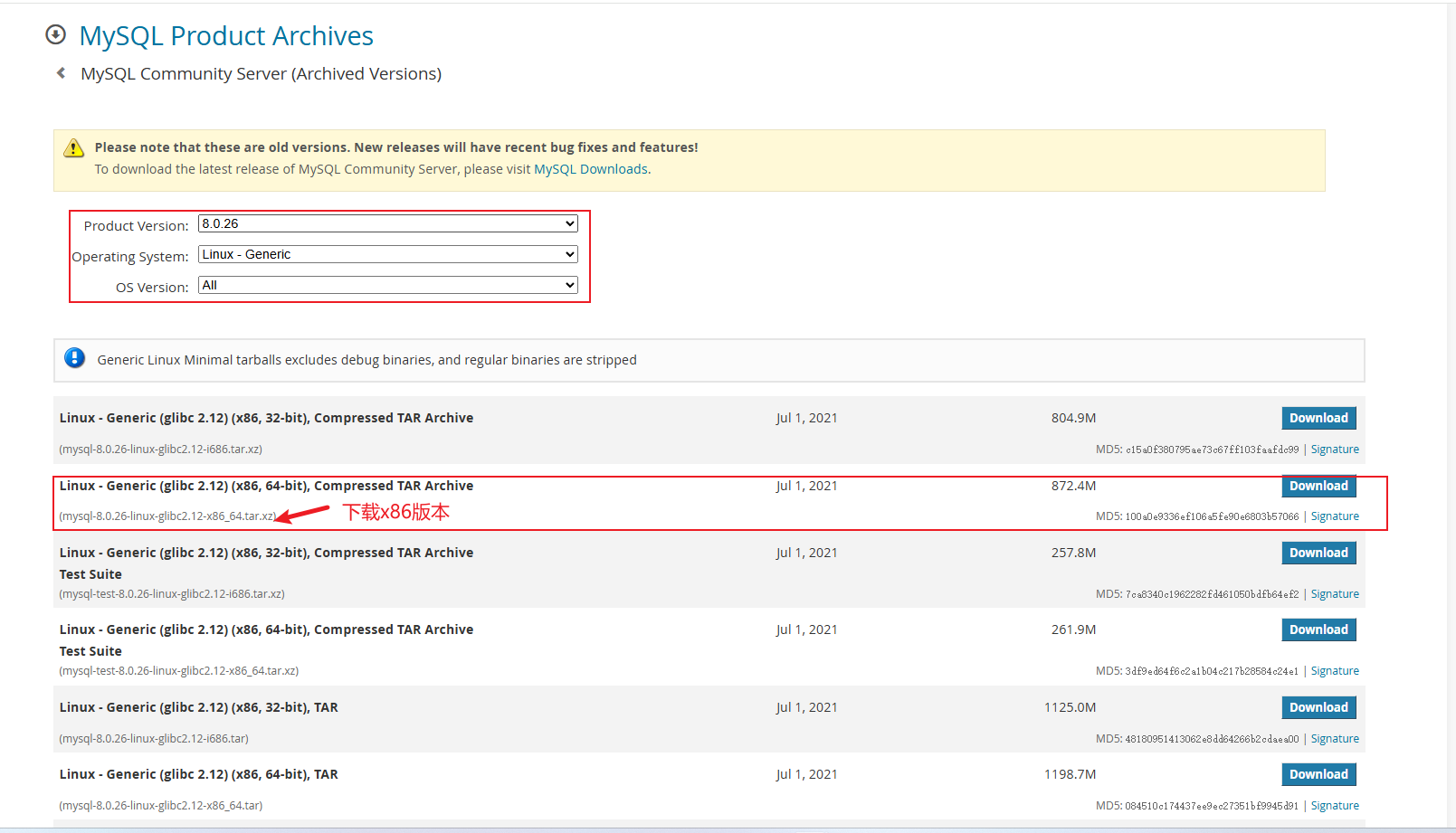The height and width of the screenshot is (833, 1456).
Task: Open Signature for 32-bit test suite file
Action: (x=1334, y=594)
